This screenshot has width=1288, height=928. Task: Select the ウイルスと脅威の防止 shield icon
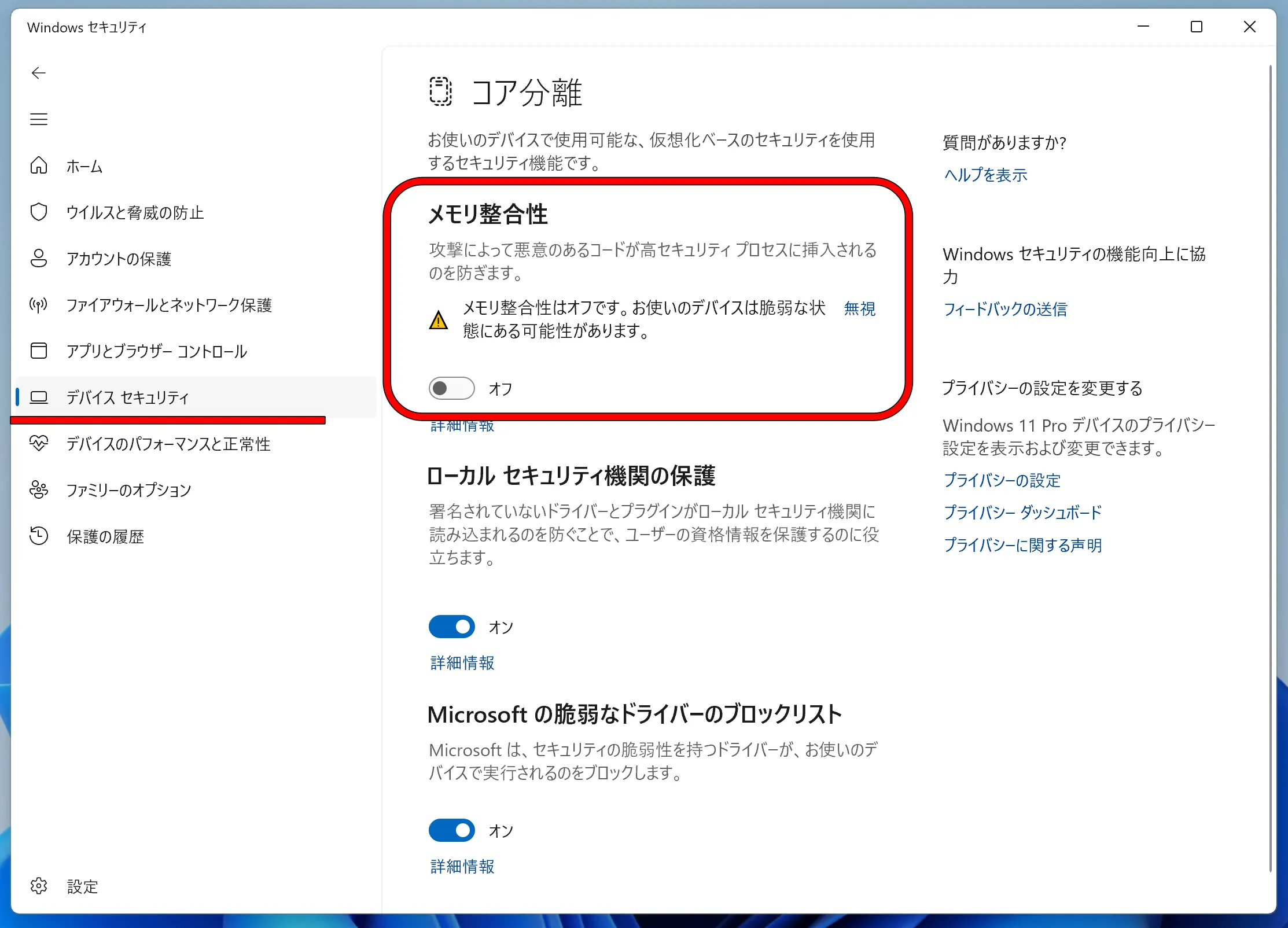point(38,212)
